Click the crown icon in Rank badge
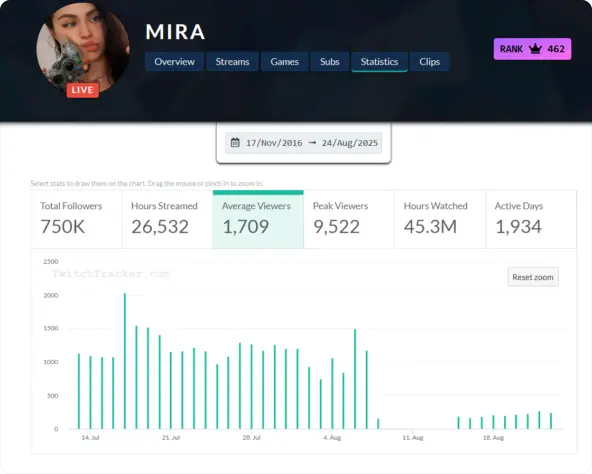The height and width of the screenshot is (474, 592). [x=535, y=49]
